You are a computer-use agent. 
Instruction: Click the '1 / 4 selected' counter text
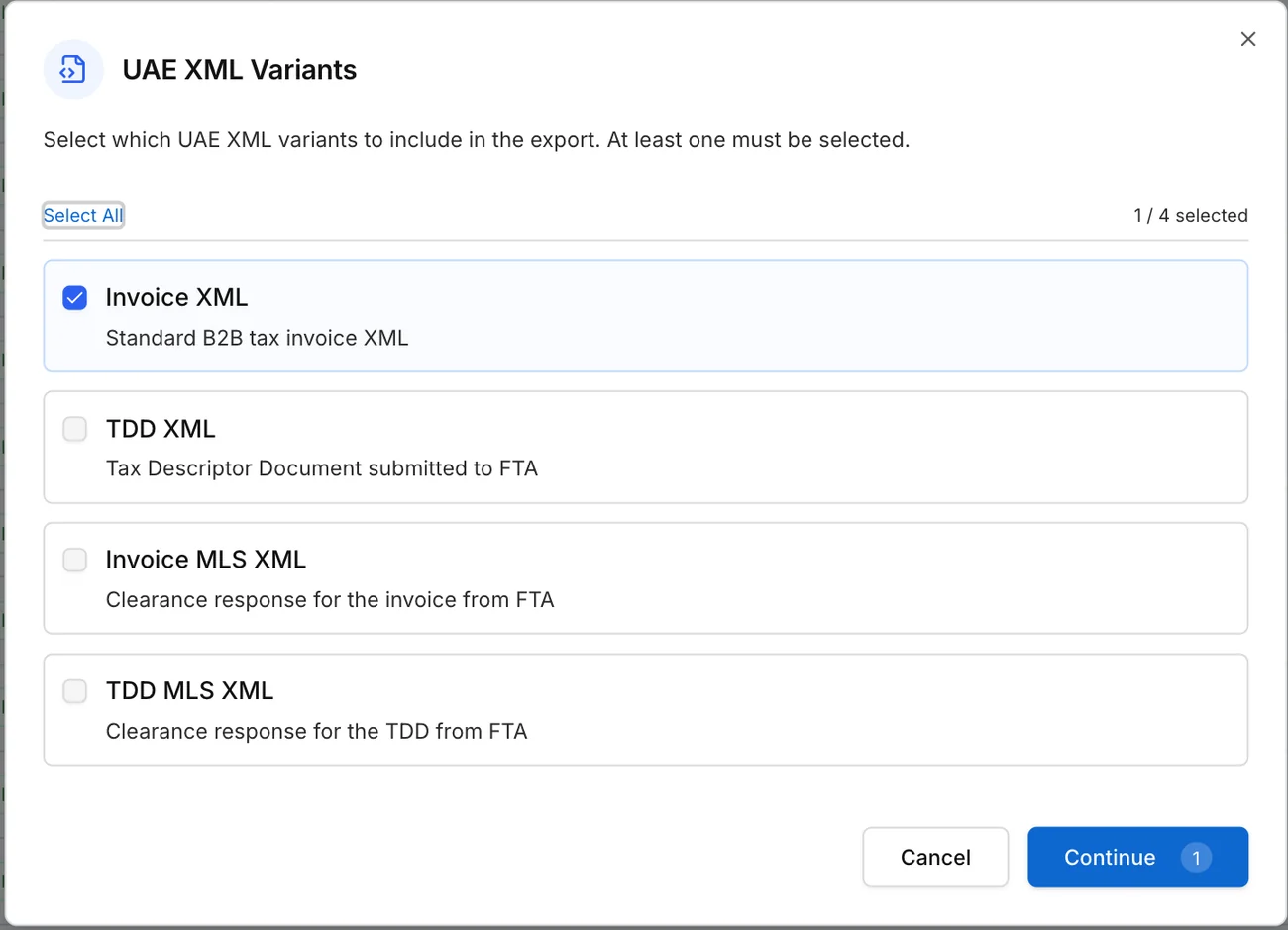(x=1191, y=215)
